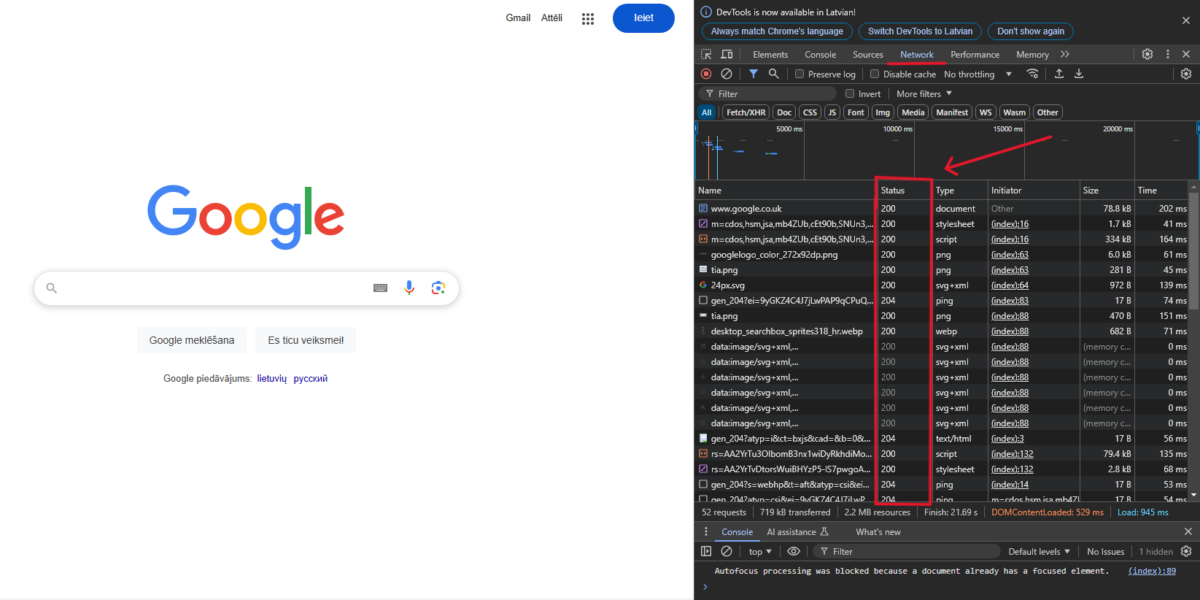This screenshot has height=600, width=1200.
Task: Open the Default levels dropdown
Action: (x=1039, y=551)
